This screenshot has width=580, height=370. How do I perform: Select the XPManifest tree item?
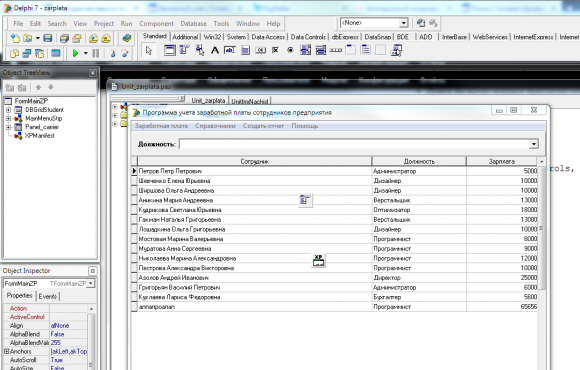pos(40,135)
